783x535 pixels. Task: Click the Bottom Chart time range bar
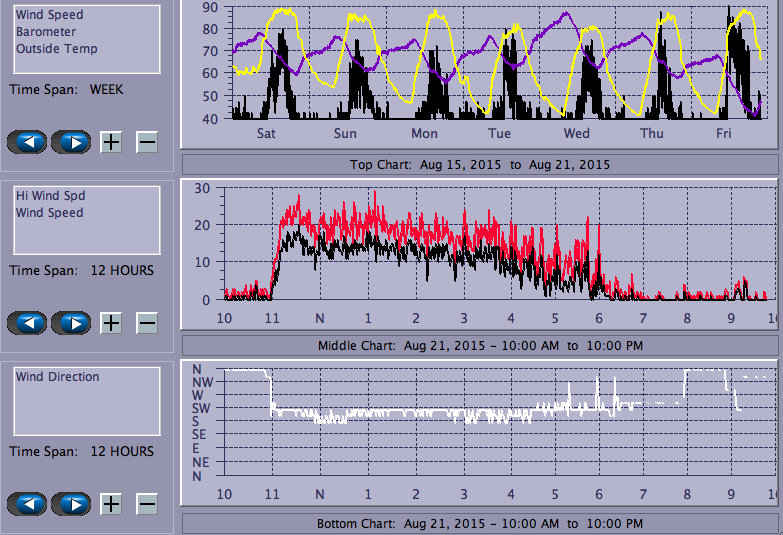pos(479,523)
